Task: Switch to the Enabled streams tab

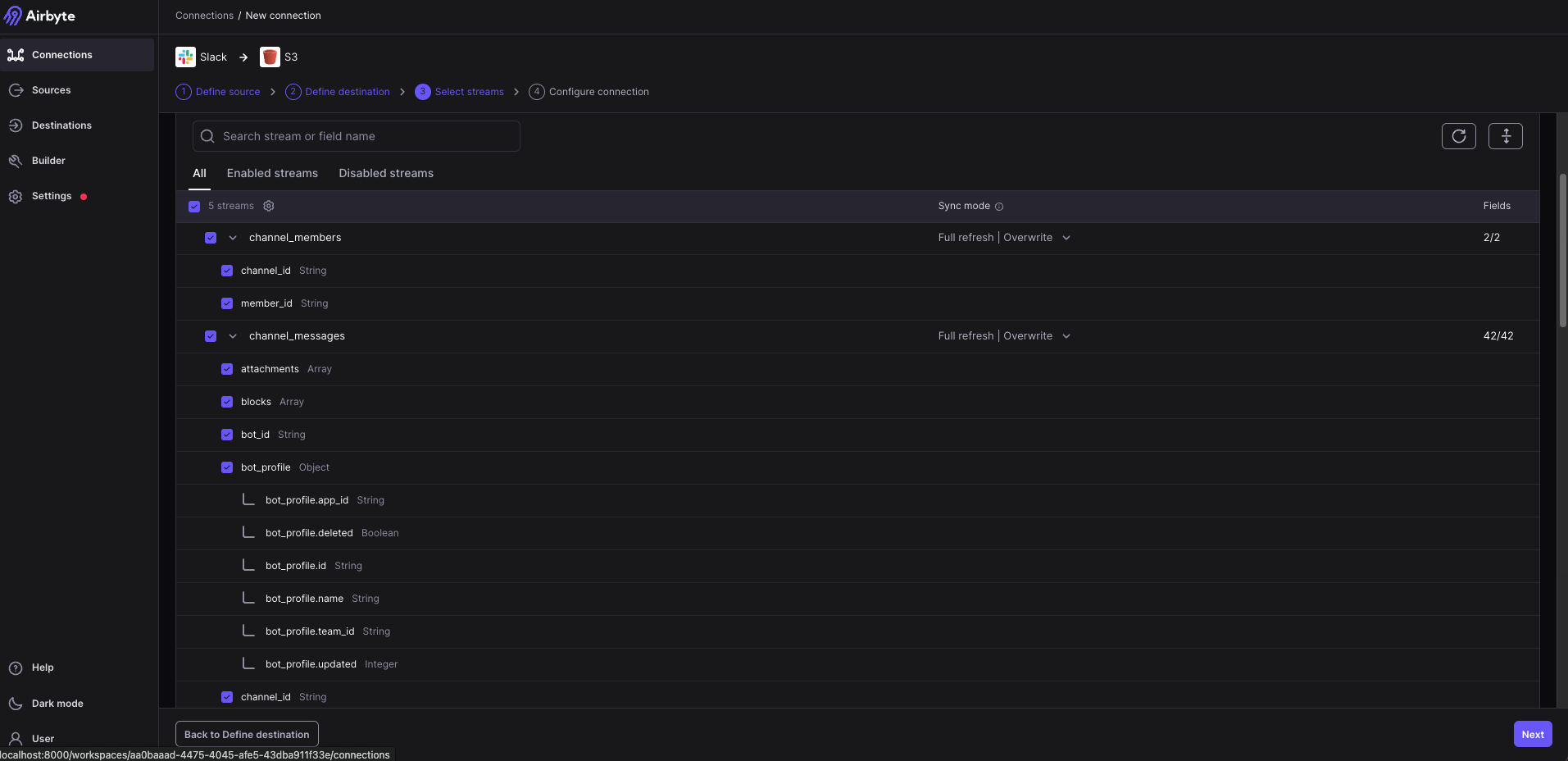Action: click(272, 173)
